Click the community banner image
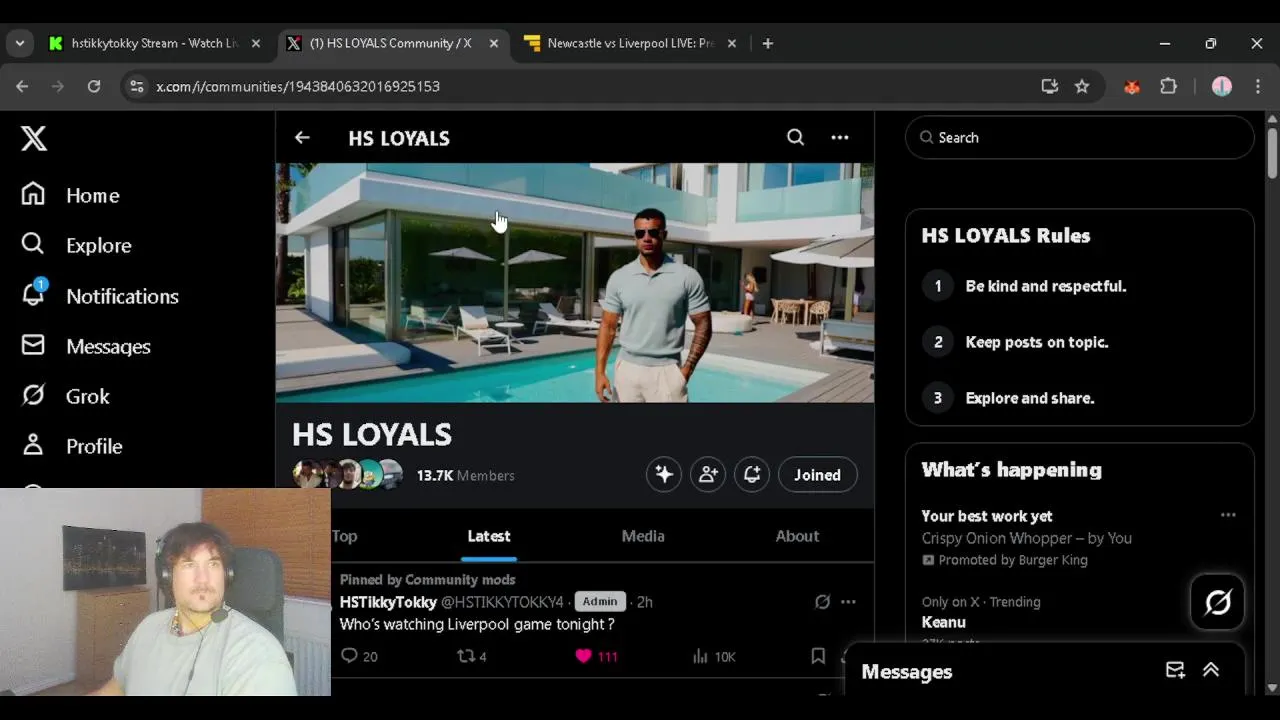The image size is (1280, 720). click(575, 283)
